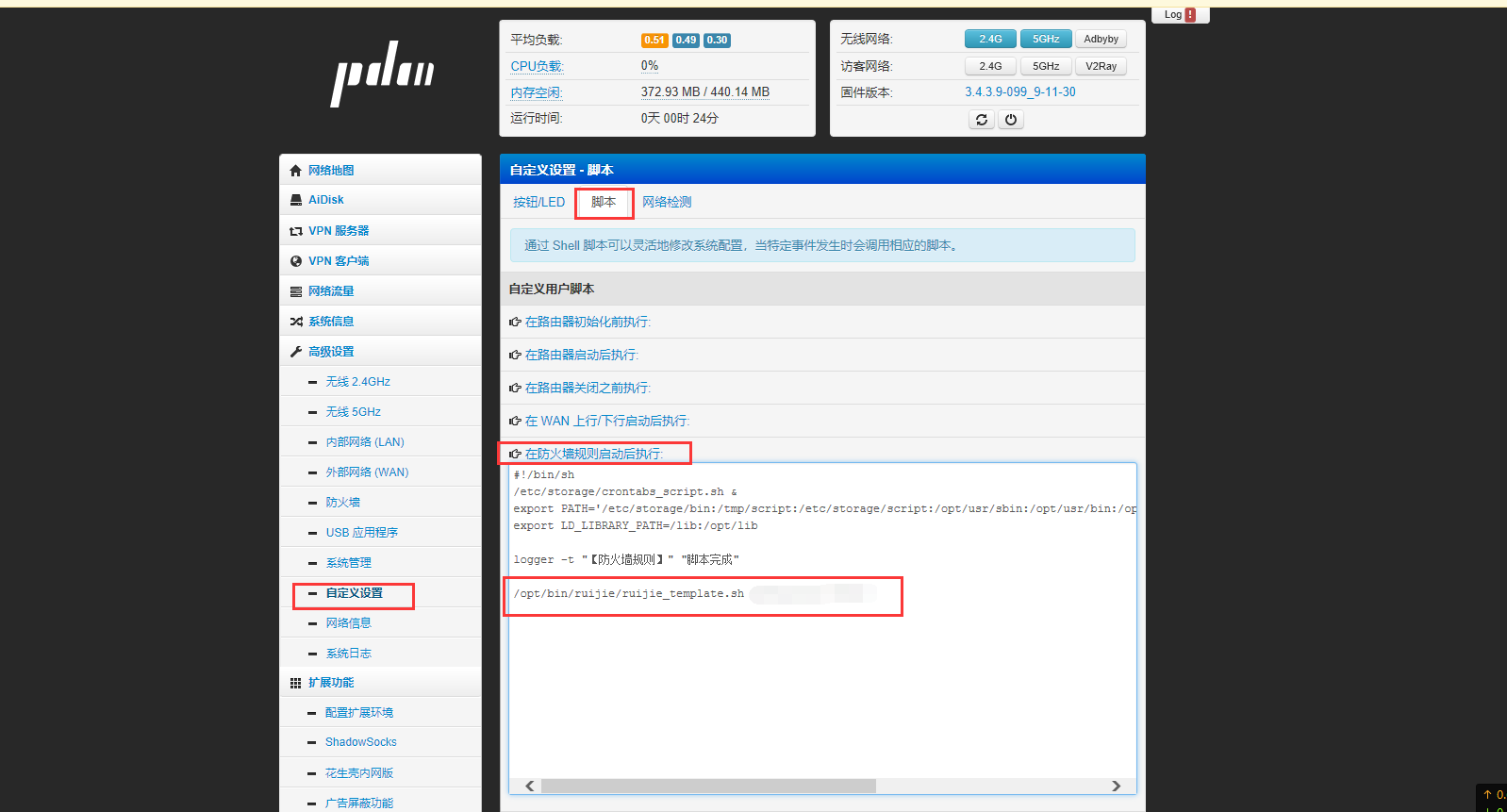
Task: Click inside the firewall script text area
Action: (820, 688)
